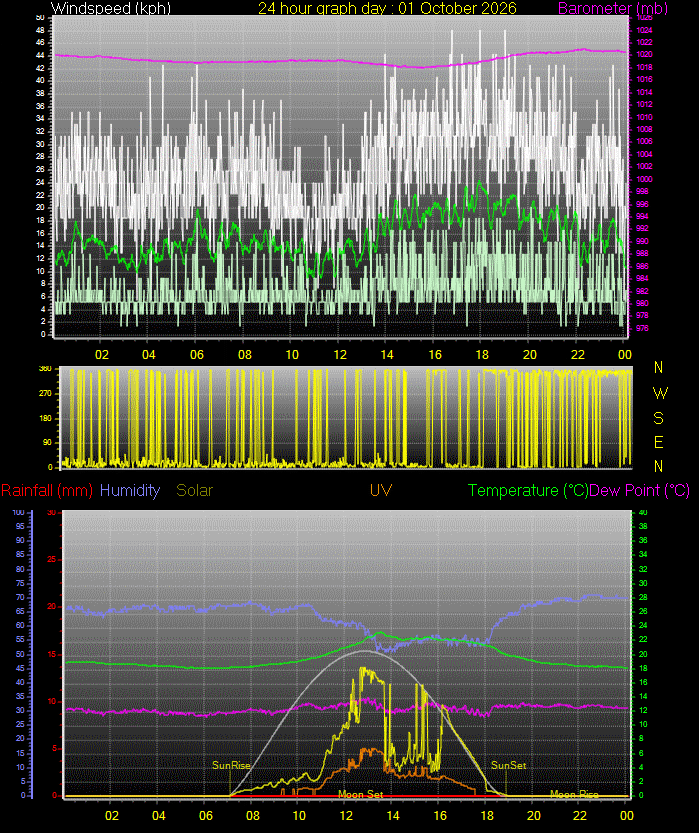The height and width of the screenshot is (833, 699).
Task: Click the "22" hour label under the windspeed graph
Action: 577,354
